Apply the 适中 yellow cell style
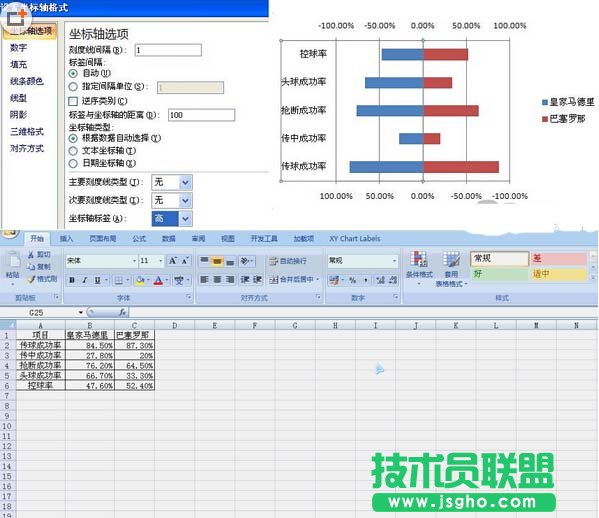This screenshot has height=518, width=599. pyautogui.click(x=559, y=274)
